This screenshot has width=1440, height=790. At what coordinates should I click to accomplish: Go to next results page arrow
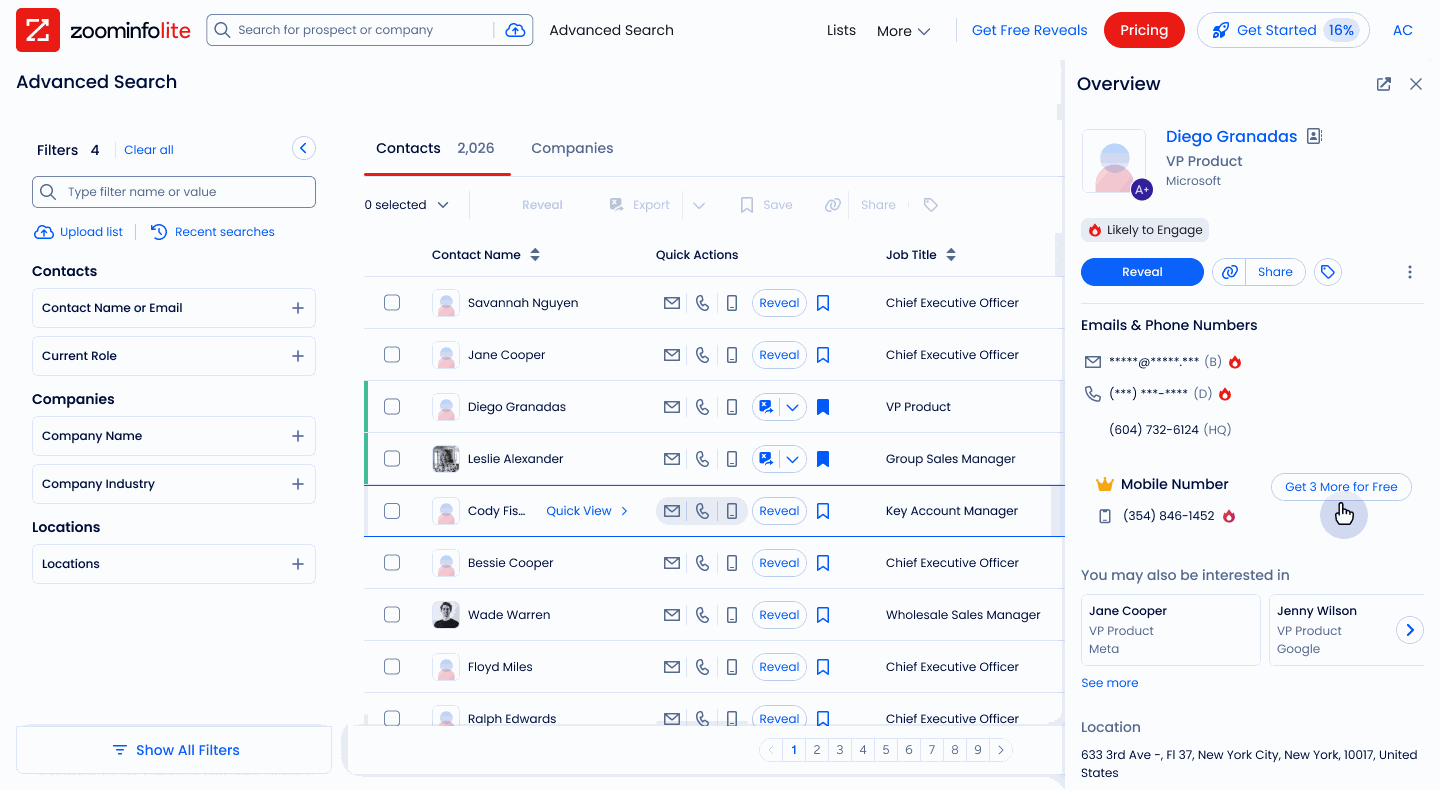tap(1002, 750)
